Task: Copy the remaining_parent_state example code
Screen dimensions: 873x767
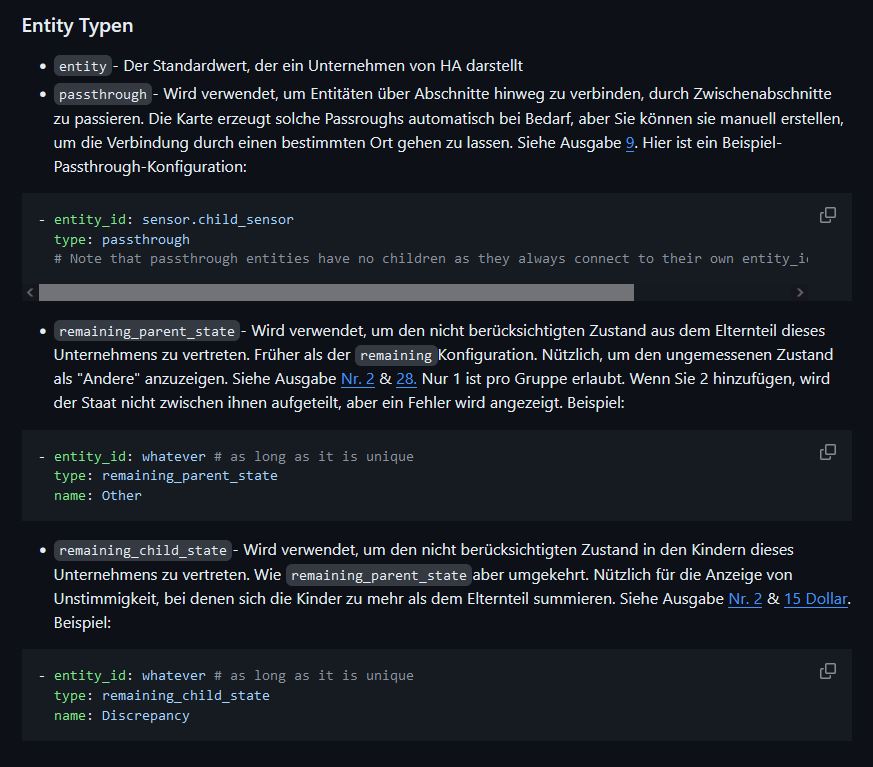Action: point(827,452)
